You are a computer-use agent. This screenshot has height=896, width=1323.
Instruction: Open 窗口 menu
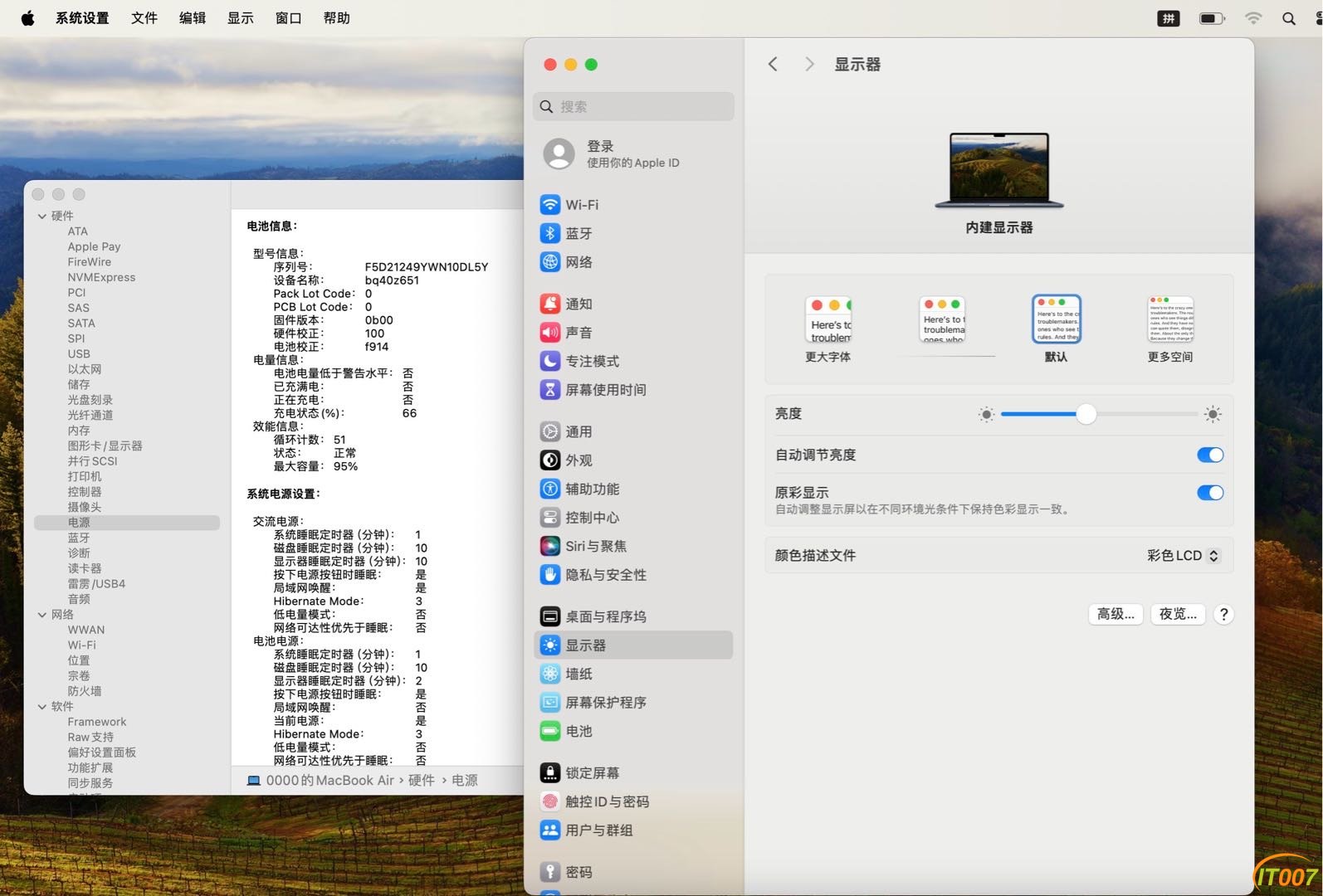click(289, 18)
